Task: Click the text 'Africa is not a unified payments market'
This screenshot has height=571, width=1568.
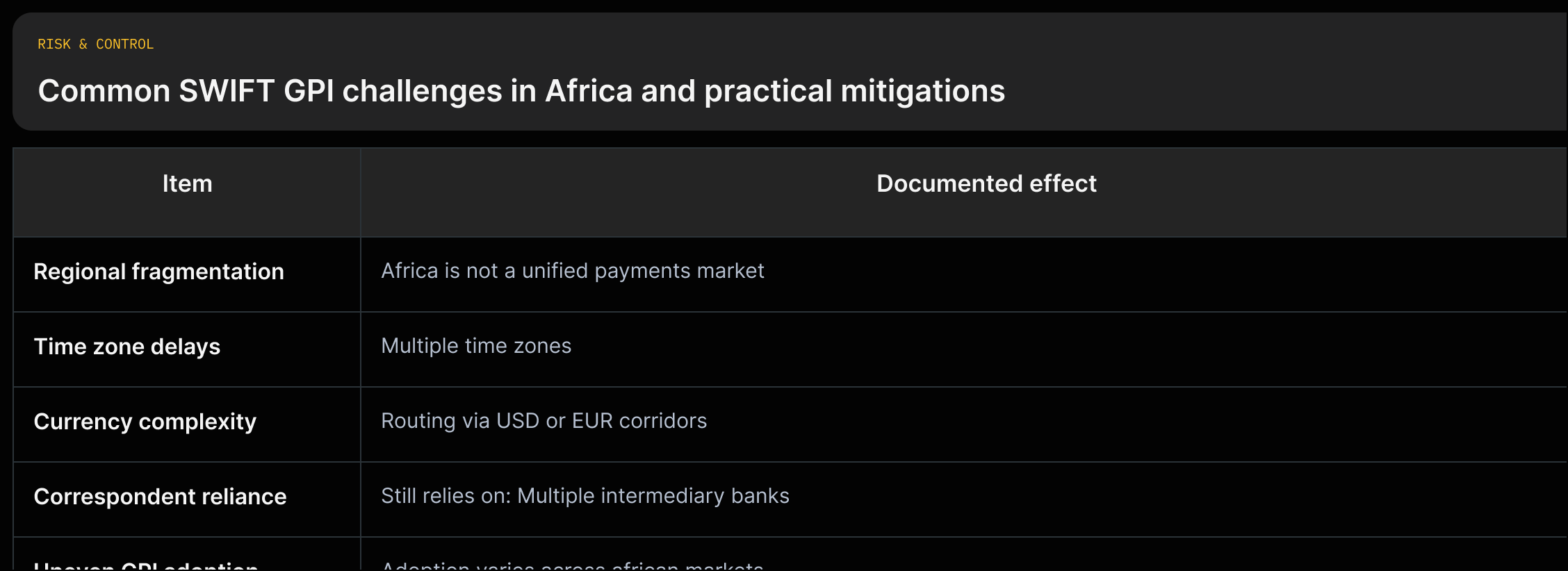Action: [x=573, y=271]
